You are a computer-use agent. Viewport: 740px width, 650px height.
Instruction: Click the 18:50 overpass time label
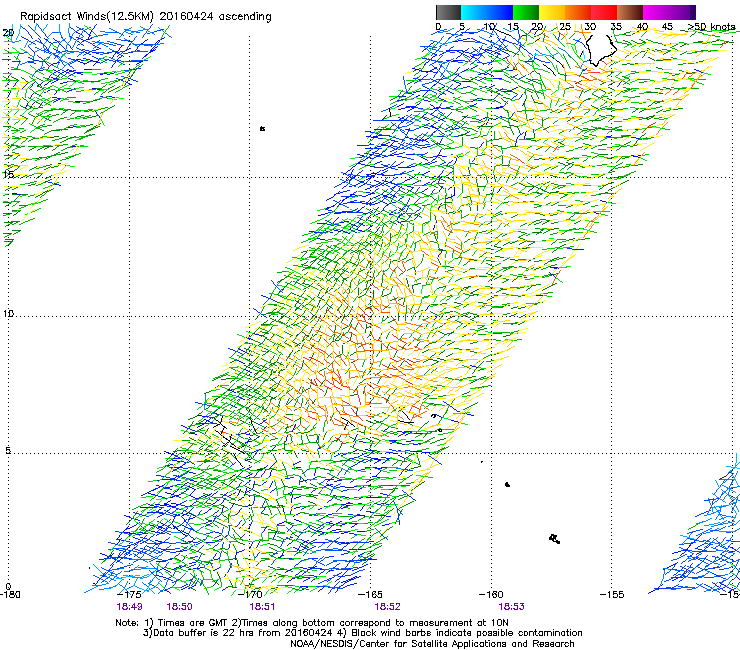coord(179,607)
